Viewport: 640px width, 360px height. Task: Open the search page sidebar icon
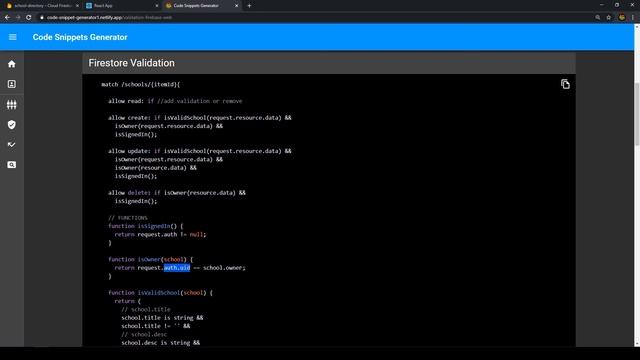(11, 165)
